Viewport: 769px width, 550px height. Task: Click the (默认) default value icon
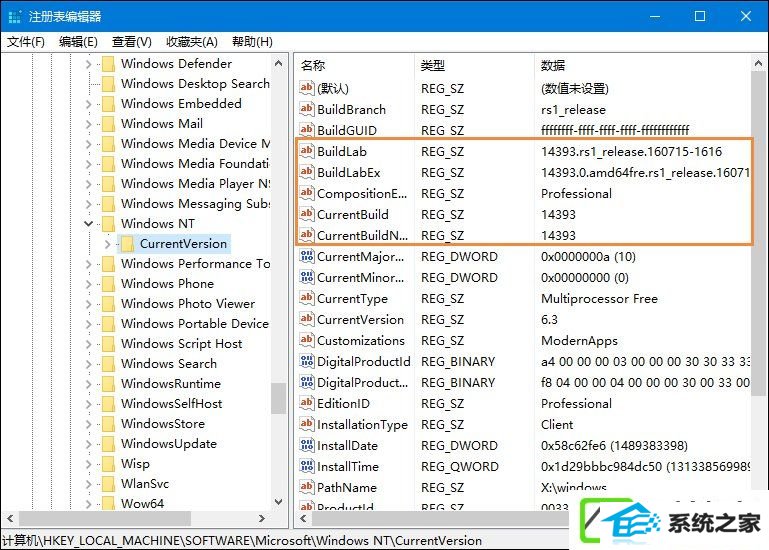(x=307, y=88)
